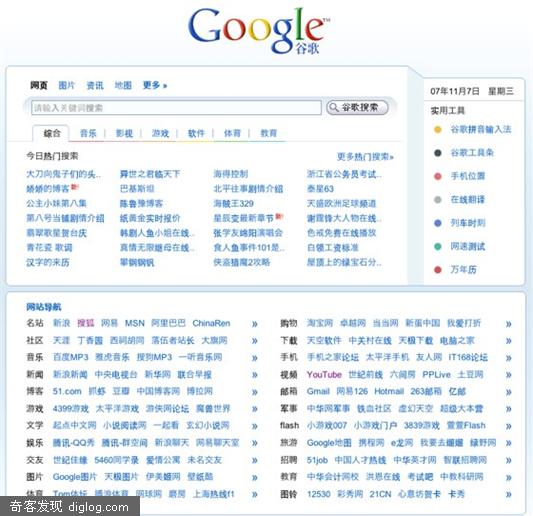Expand the 视频 row » arrow
The width and height of the screenshot is (533, 516).
(x=509, y=375)
